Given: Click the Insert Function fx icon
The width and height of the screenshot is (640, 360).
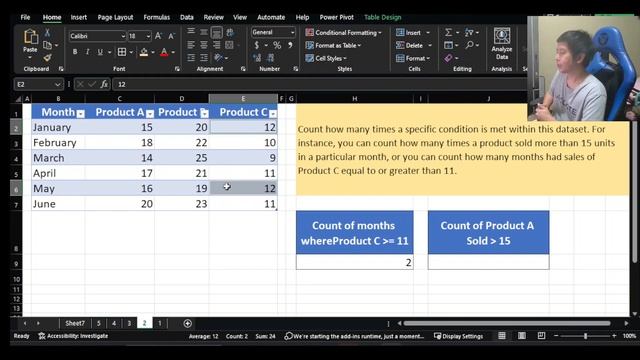Looking at the screenshot, I should pos(104,84).
